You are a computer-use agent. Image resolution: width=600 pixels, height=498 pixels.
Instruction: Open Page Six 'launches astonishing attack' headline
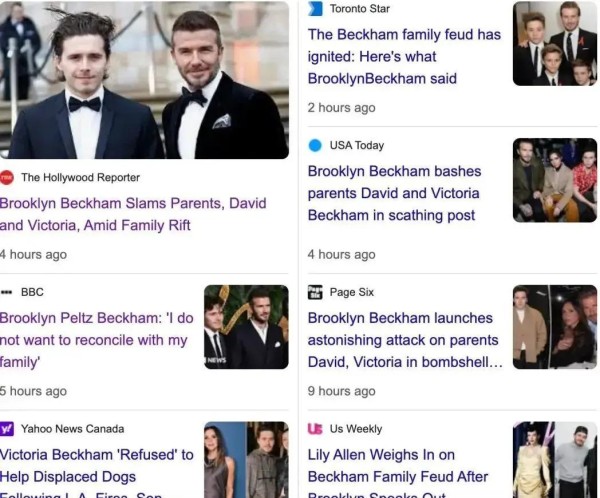coord(405,340)
